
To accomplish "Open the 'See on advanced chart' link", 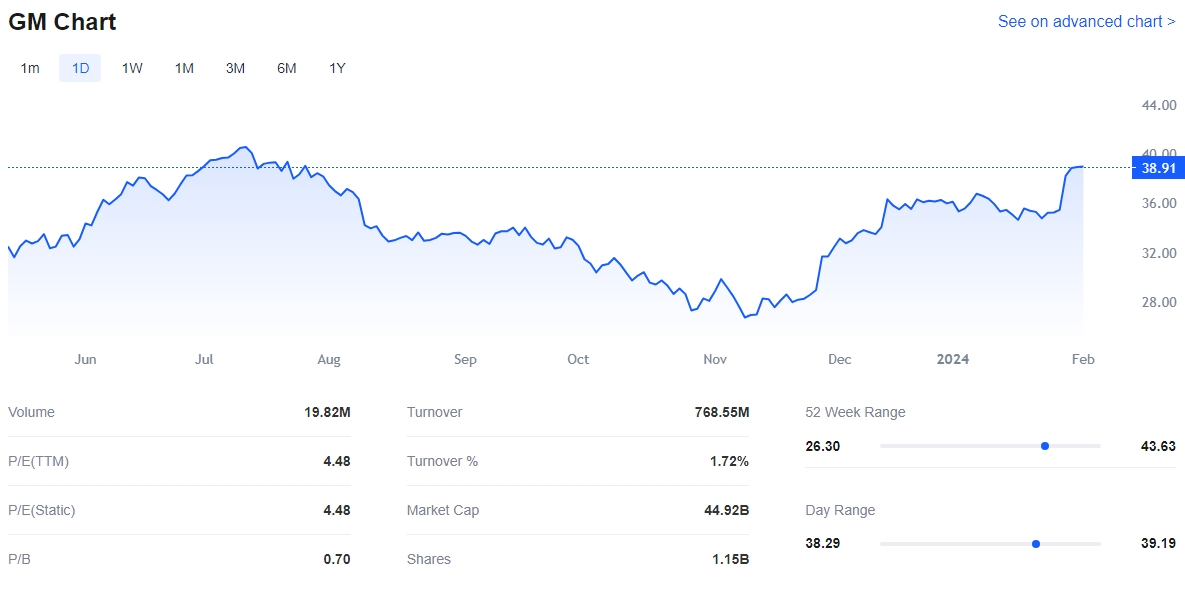I will [1086, 21].
